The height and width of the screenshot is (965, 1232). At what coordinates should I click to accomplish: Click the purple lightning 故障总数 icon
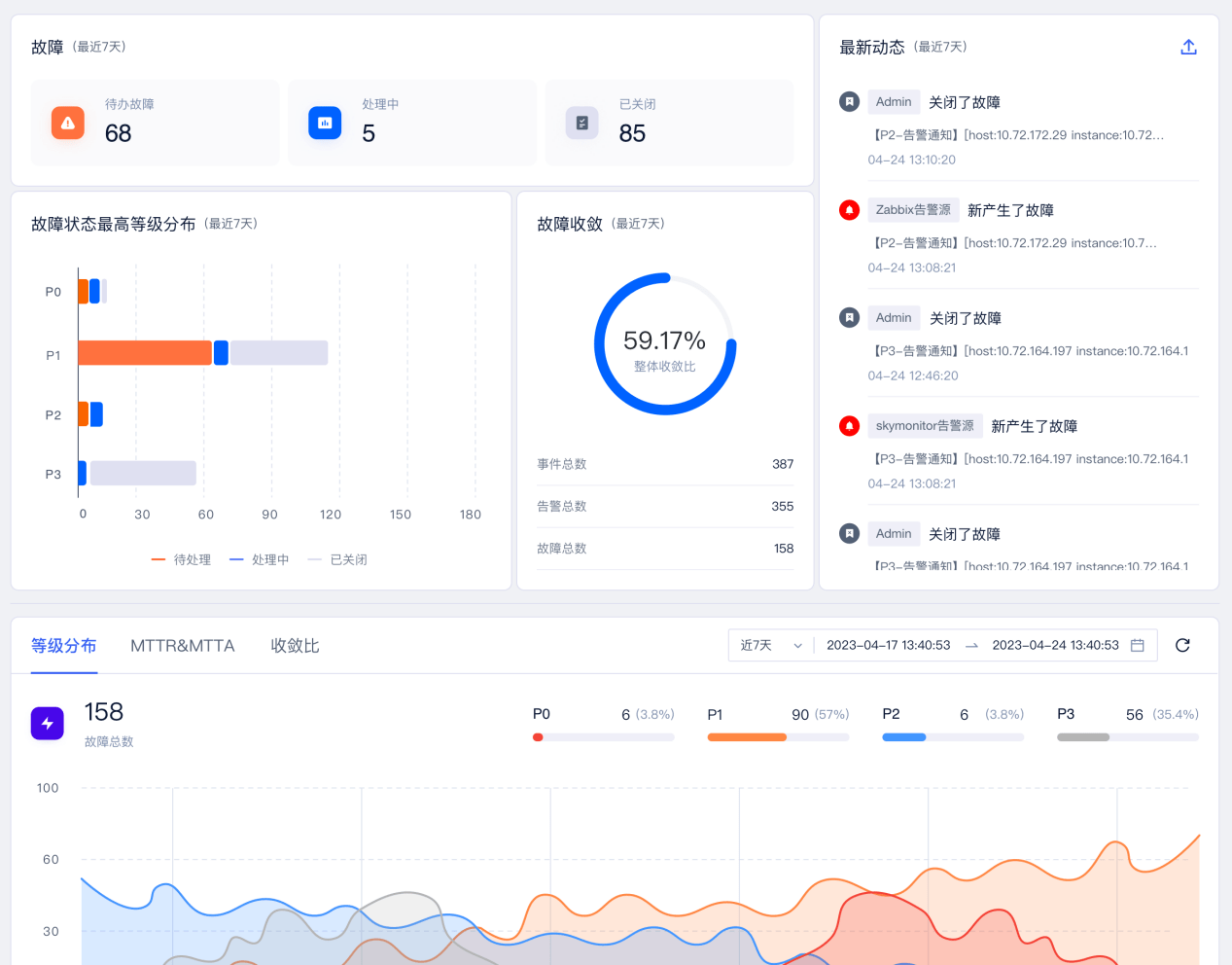tap(48, 723)
